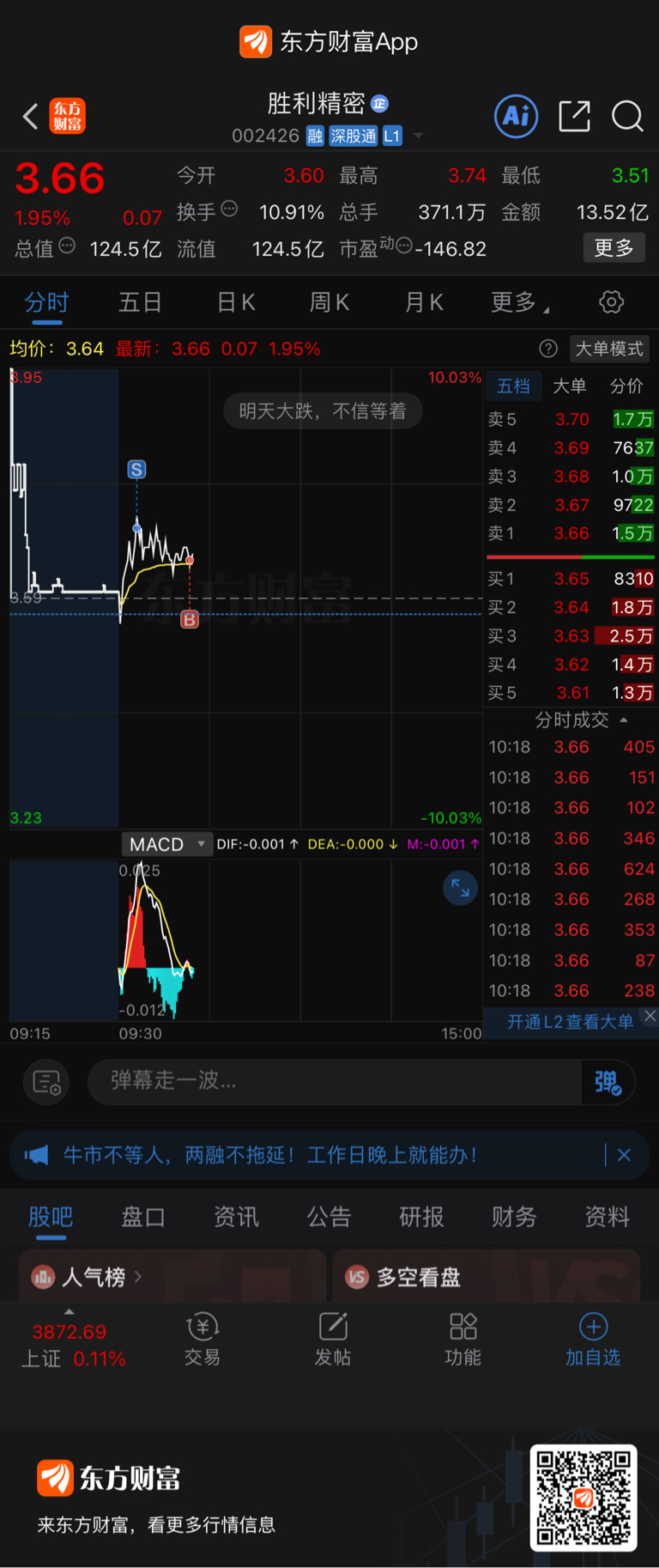Tap the 买5 price 3.61 row
The image size is (659, 1568).
point(571,693)
